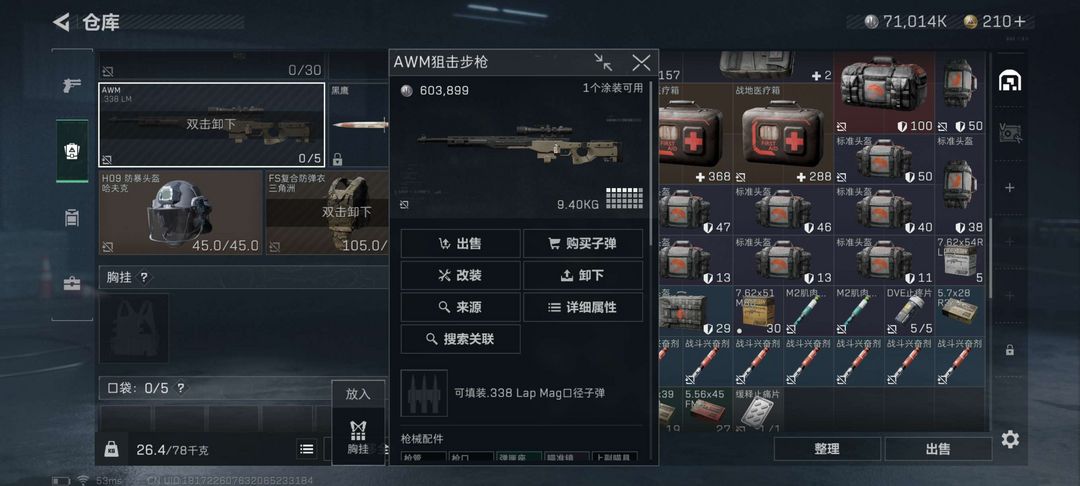Open the settings gear icon
The height and width of the screenshot is (486, 1080).
point(1010,439)
